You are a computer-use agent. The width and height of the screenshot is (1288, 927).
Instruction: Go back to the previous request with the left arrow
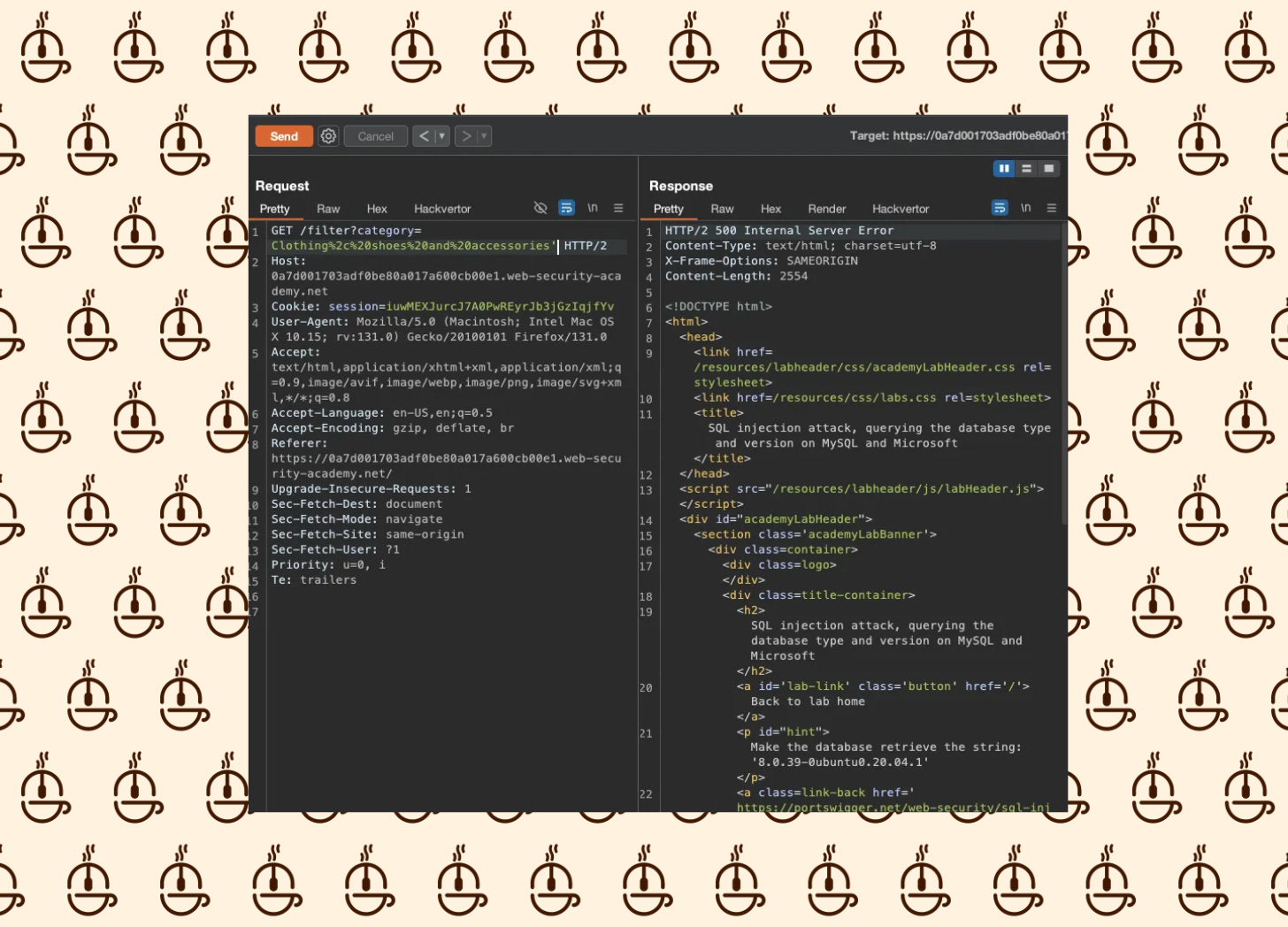tap(424, 136)
